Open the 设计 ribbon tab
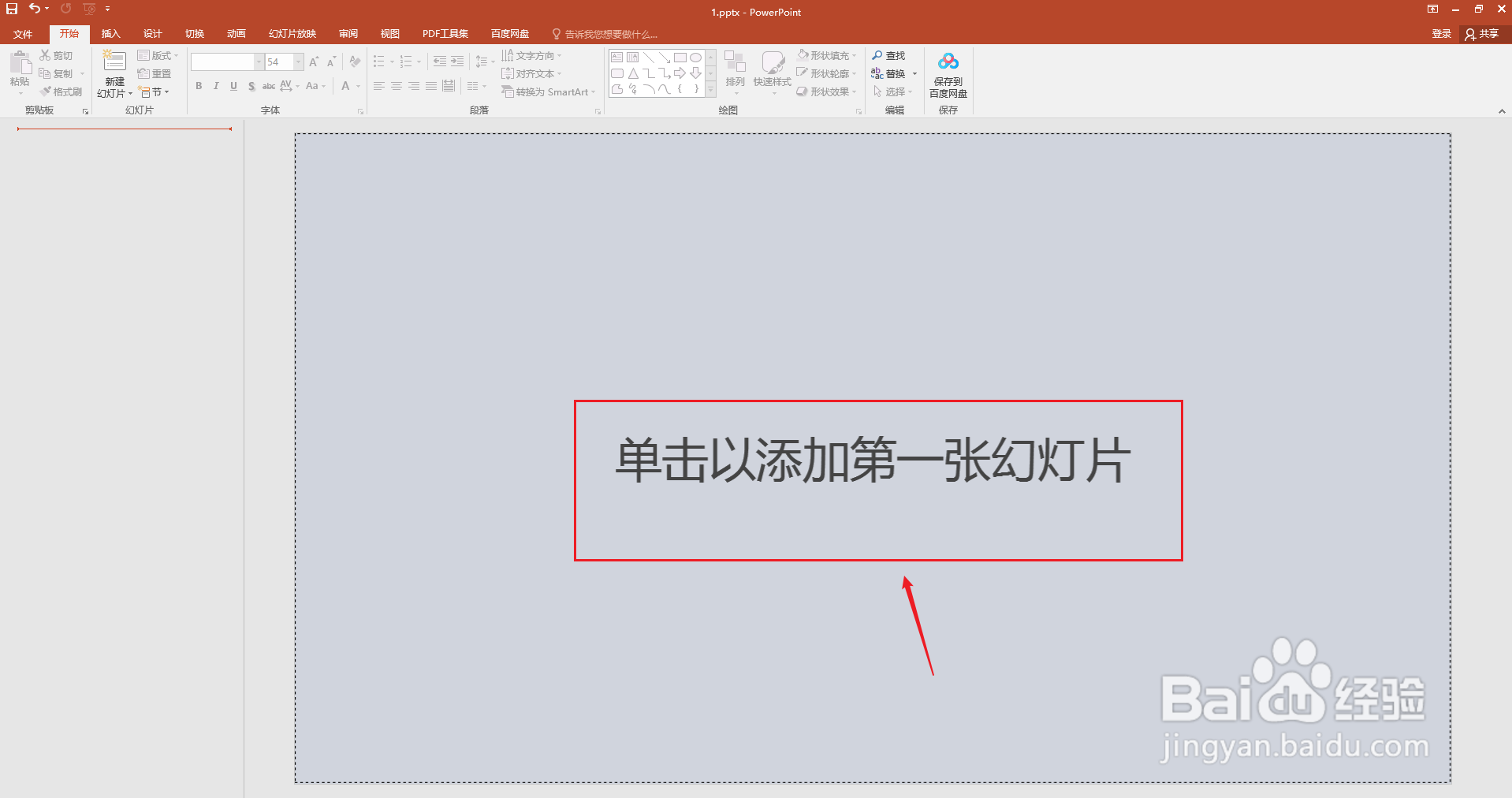The height and width of the screenshot is (798, 1512). (152, 33)
